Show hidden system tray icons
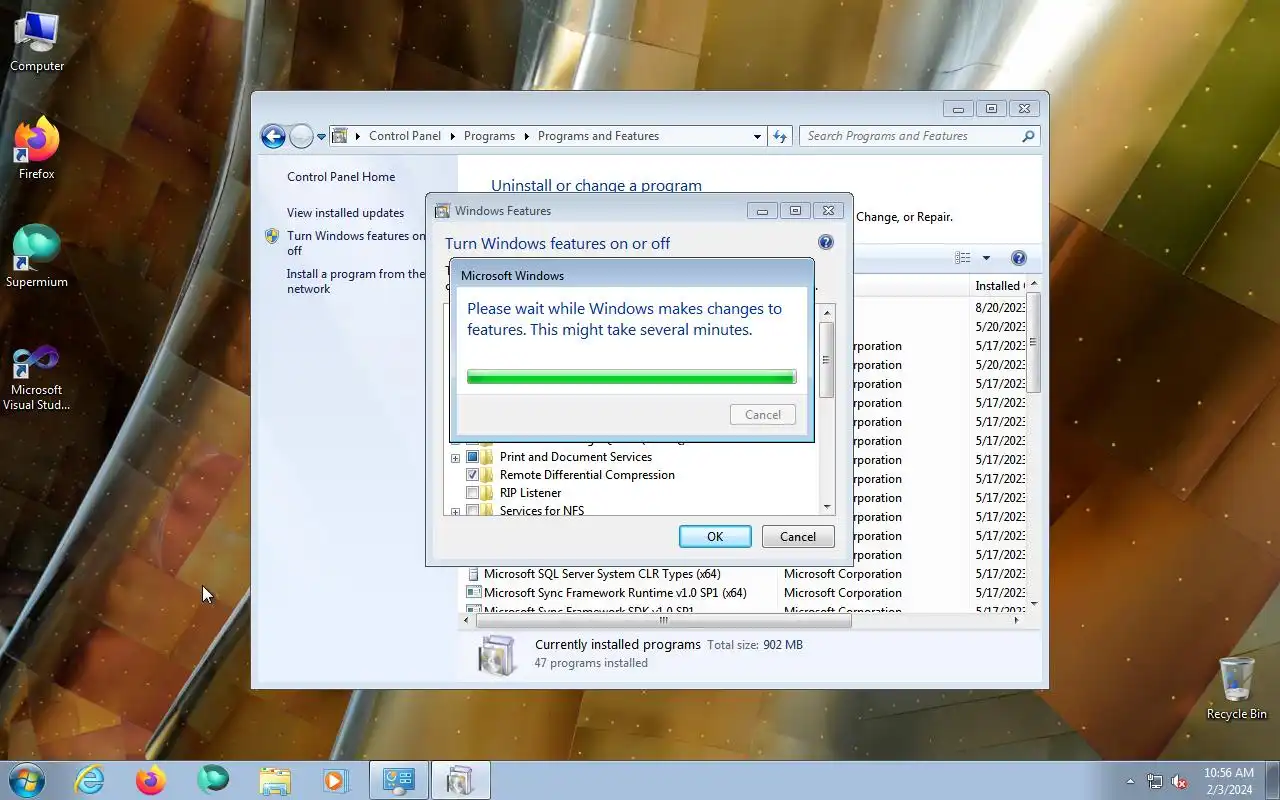This screenshot has height=800, width=1280. coord(1131,781)
